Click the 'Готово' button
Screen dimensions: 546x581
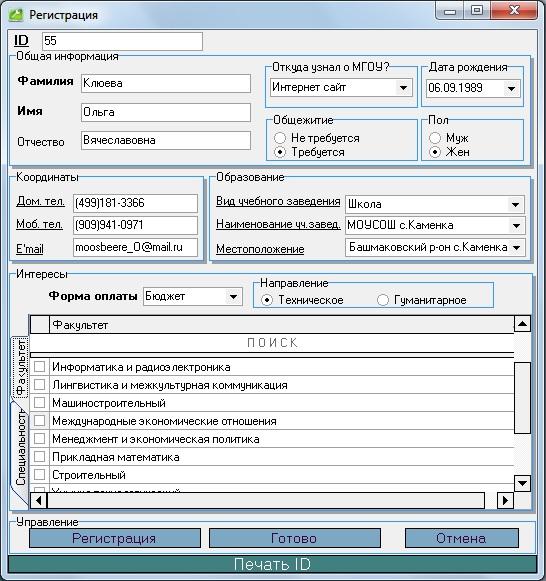(x=295, y=538)
